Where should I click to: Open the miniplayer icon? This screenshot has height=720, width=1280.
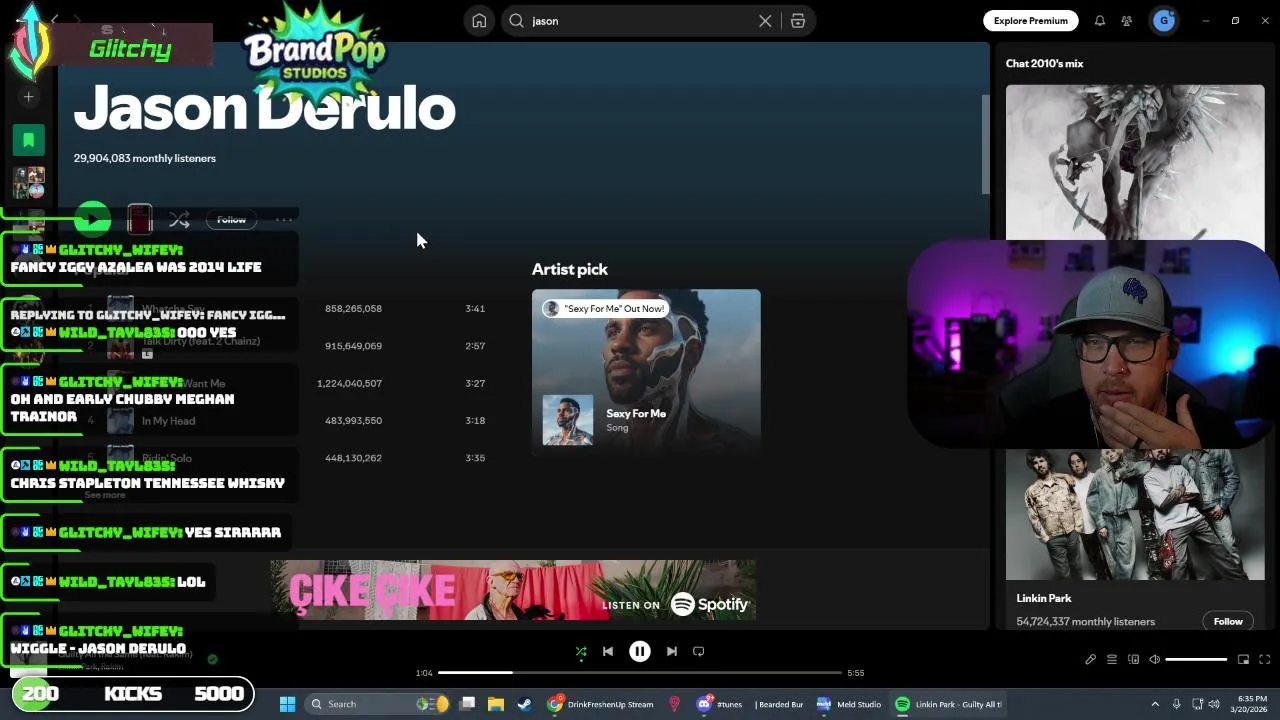coord(1243,660)
